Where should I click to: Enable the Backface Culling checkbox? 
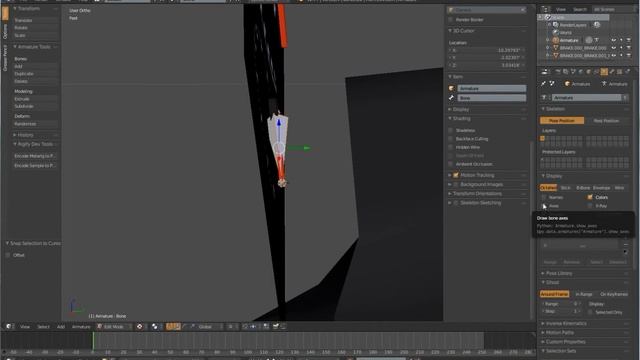point(451,139)
